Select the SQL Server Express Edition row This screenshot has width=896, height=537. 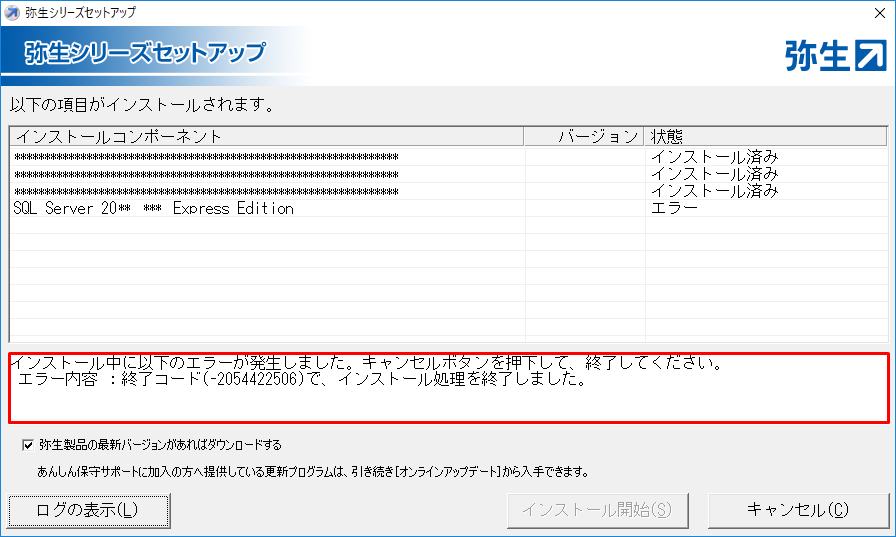tap(449, 208)
